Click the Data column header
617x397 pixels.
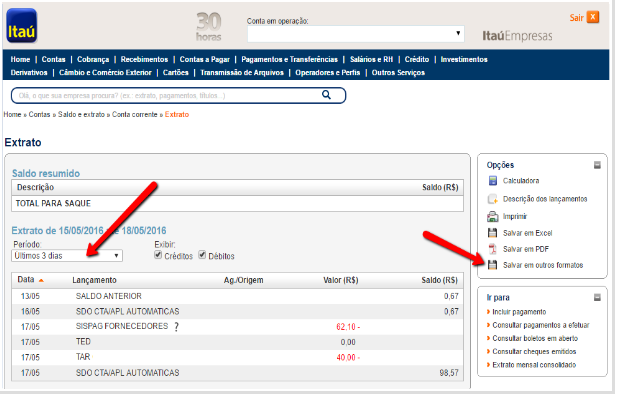tap(26, 280)
